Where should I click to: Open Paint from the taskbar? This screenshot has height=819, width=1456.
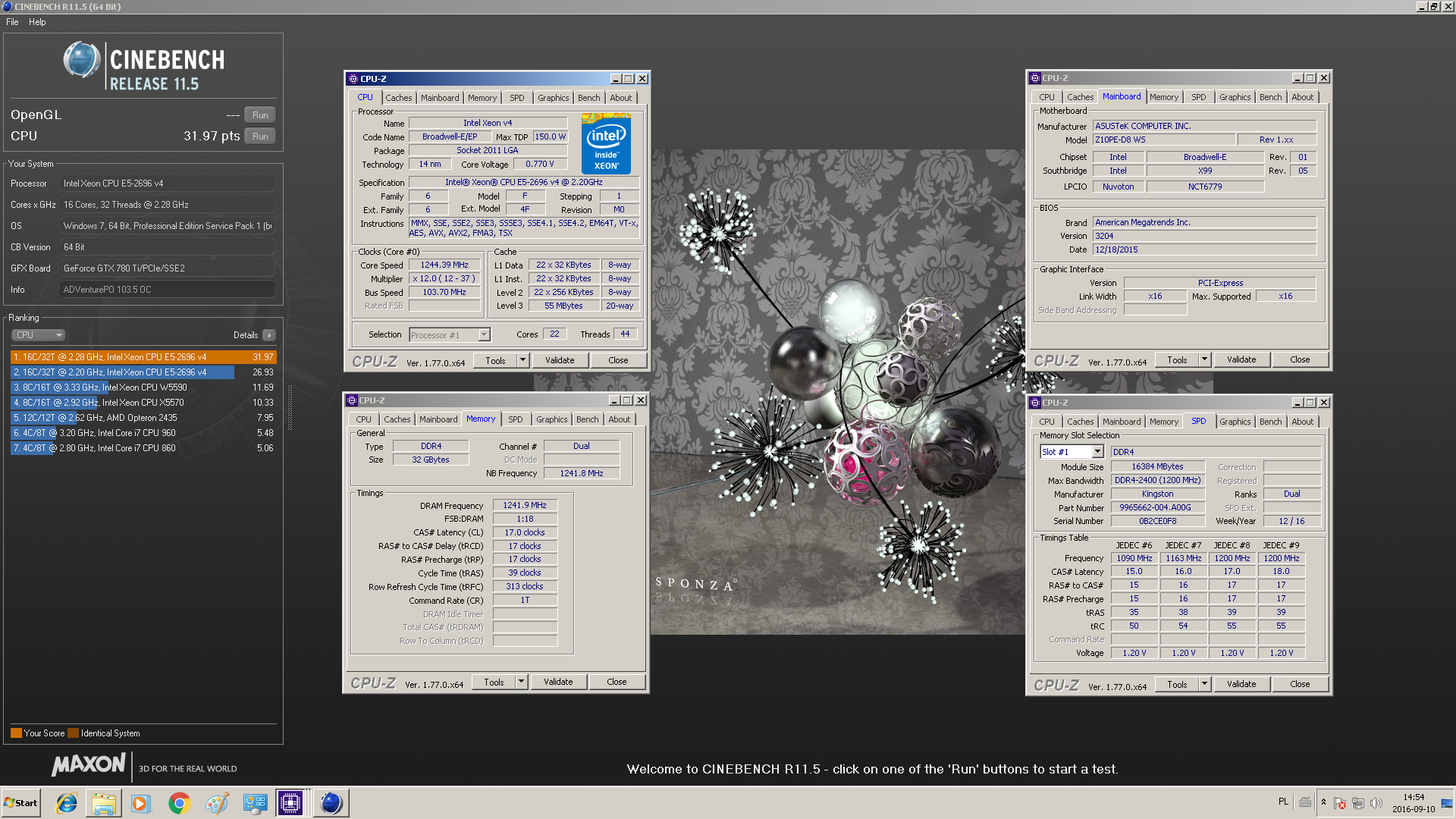217,803
